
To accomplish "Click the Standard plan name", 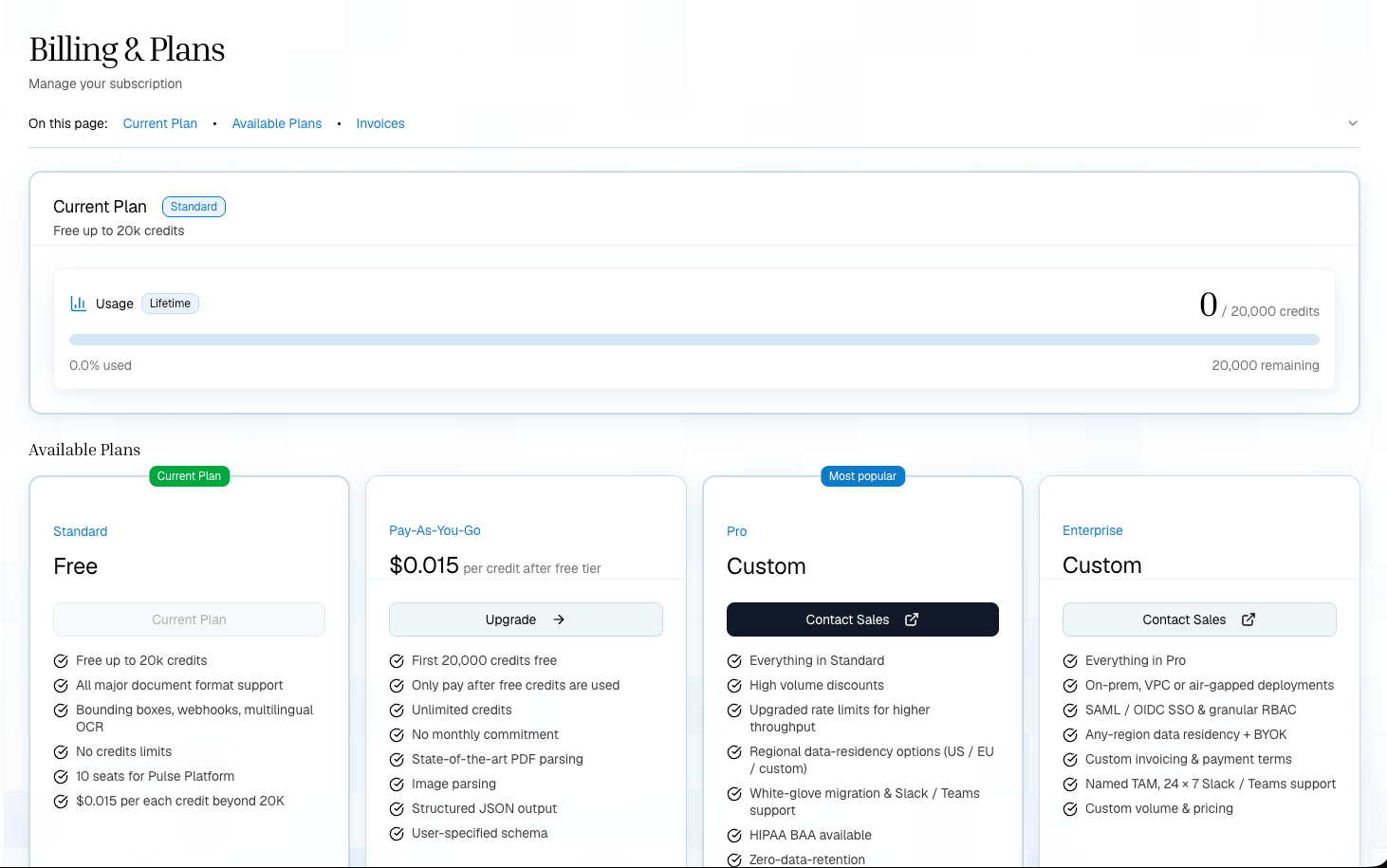I will click(x=81, y=531).
